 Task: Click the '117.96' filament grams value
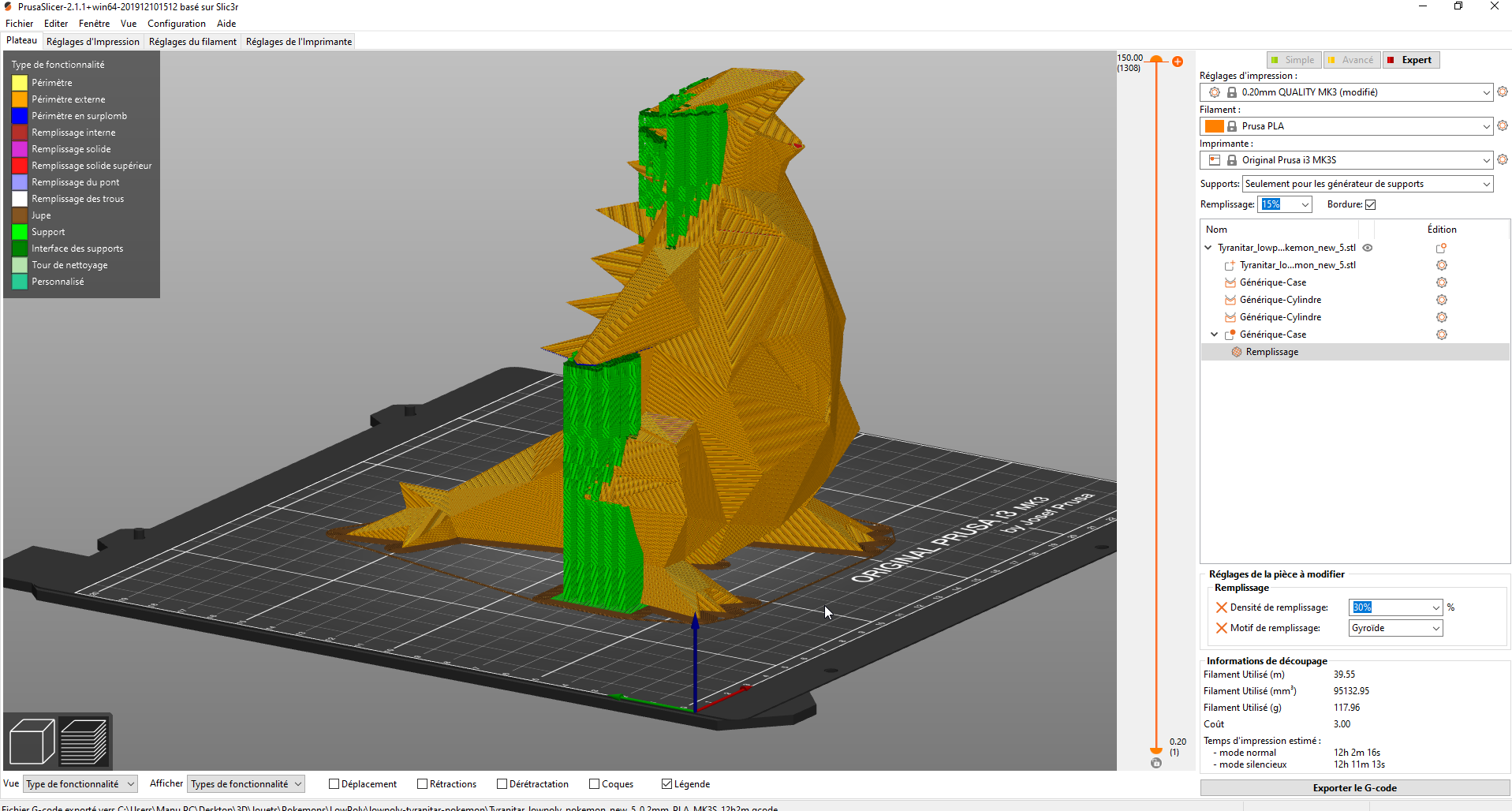point(1347,708)
